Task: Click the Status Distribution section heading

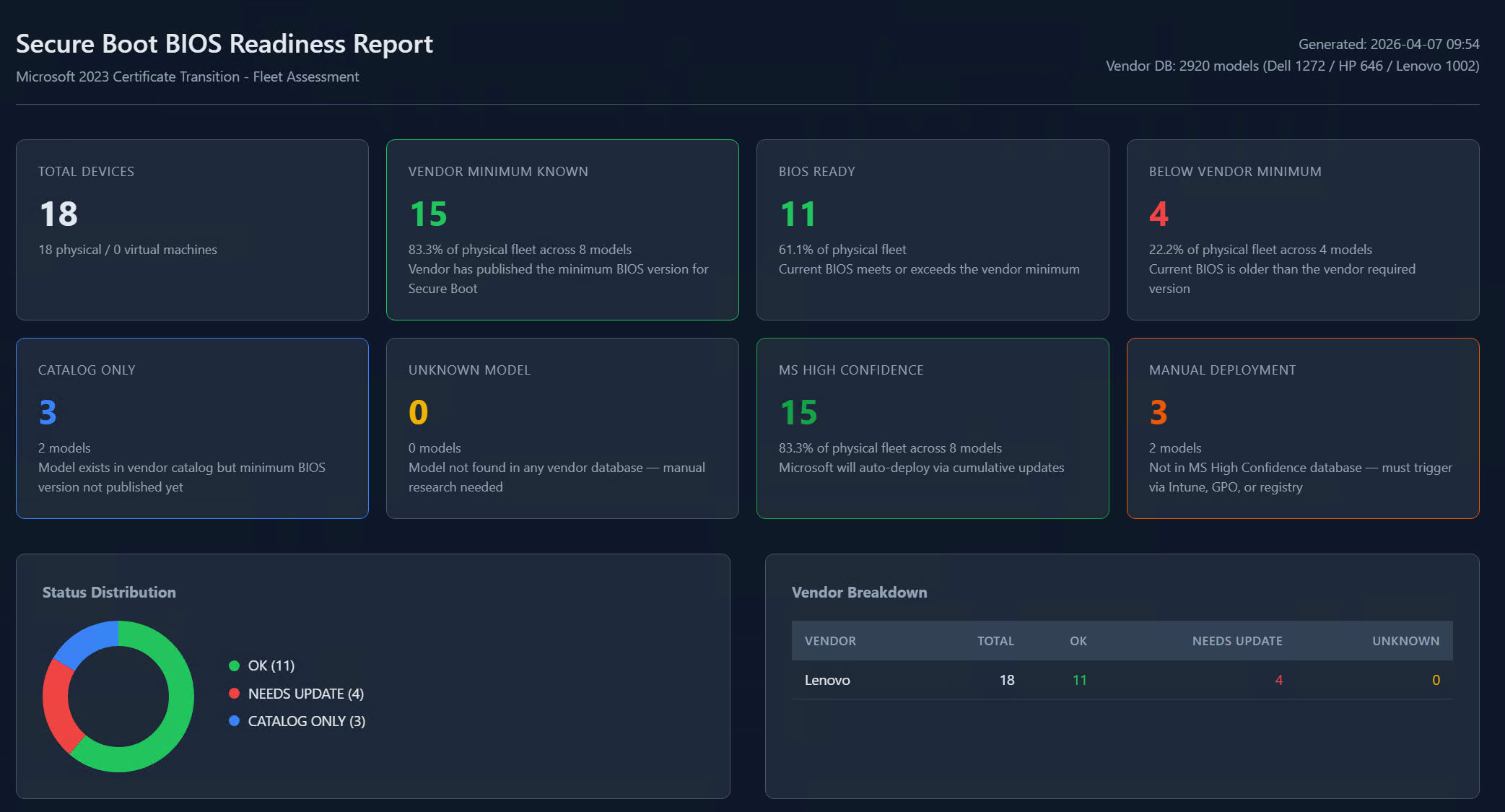Action: [x=109, y=592]
